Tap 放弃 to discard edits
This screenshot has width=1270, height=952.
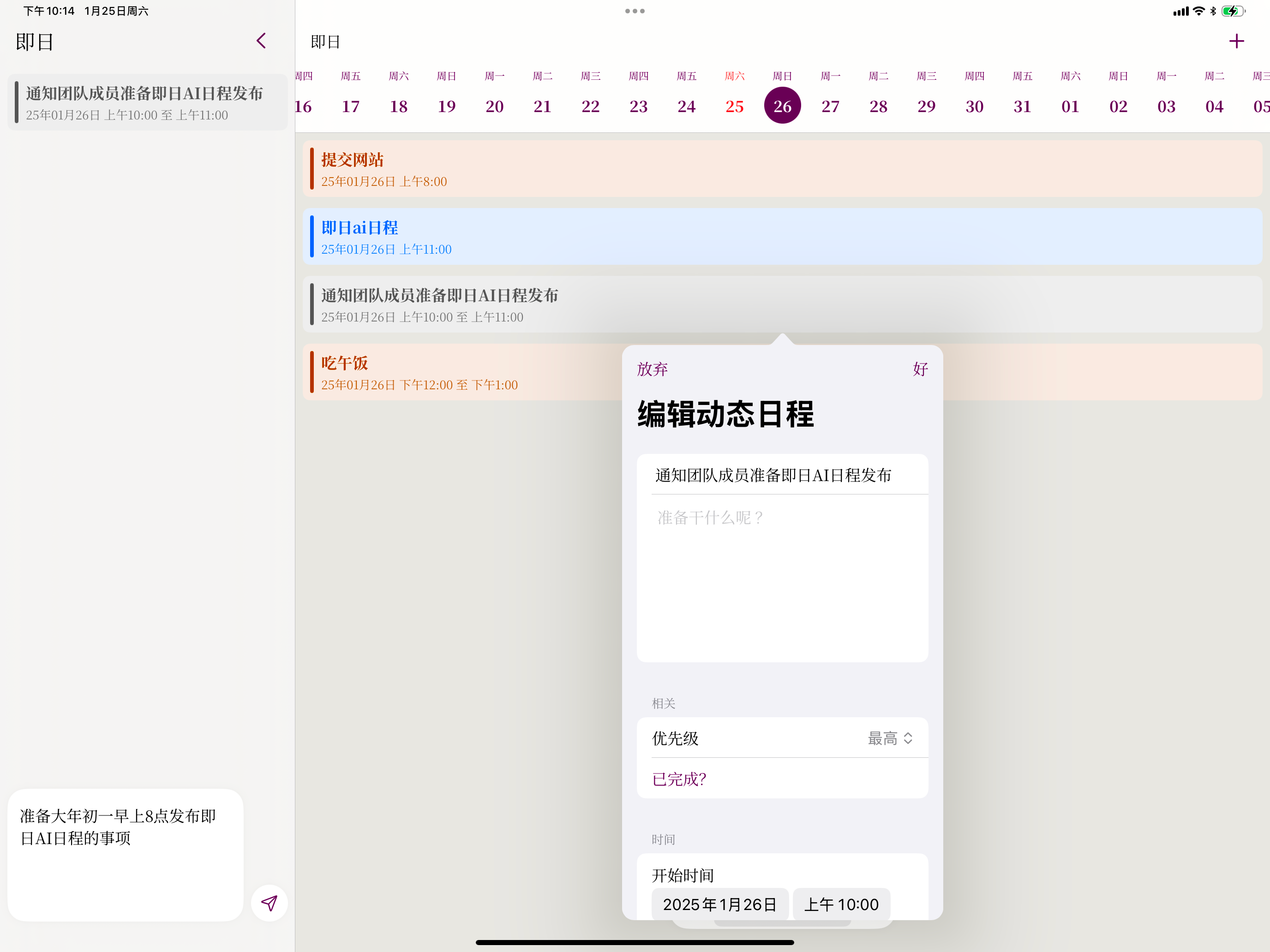(652, 369)
